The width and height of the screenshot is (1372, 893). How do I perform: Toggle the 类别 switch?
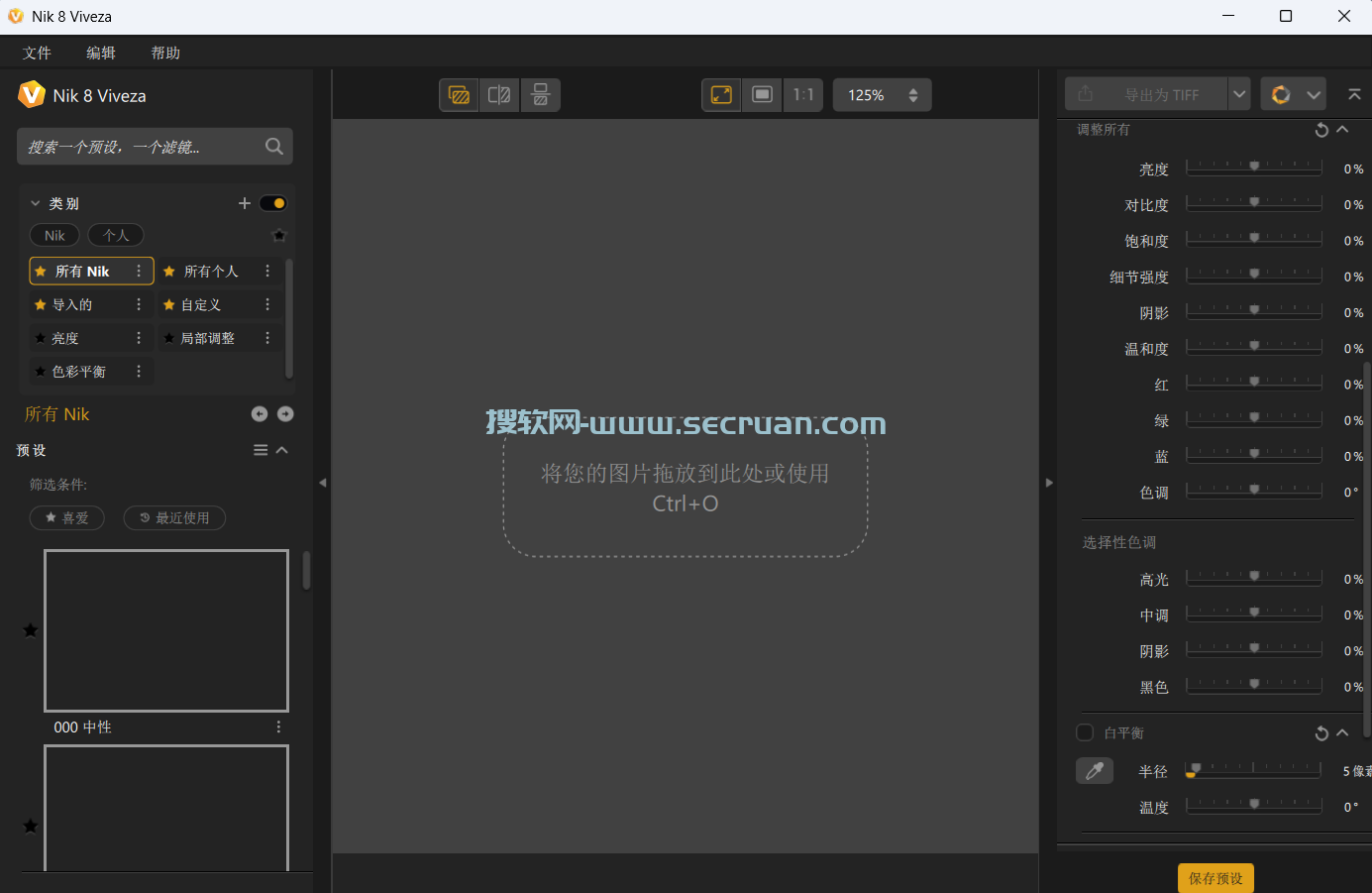[x=272, y=203]
